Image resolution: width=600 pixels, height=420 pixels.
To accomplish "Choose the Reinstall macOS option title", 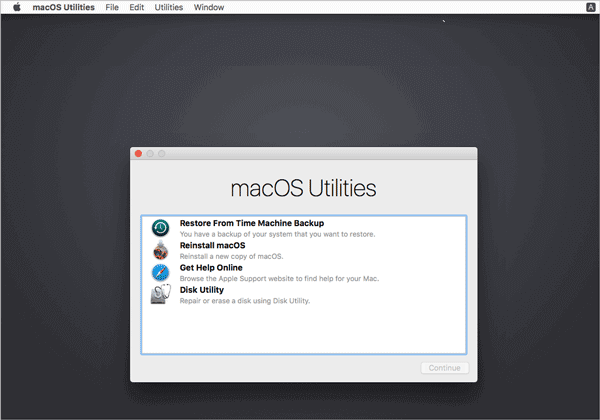I will tap(212, 245).
